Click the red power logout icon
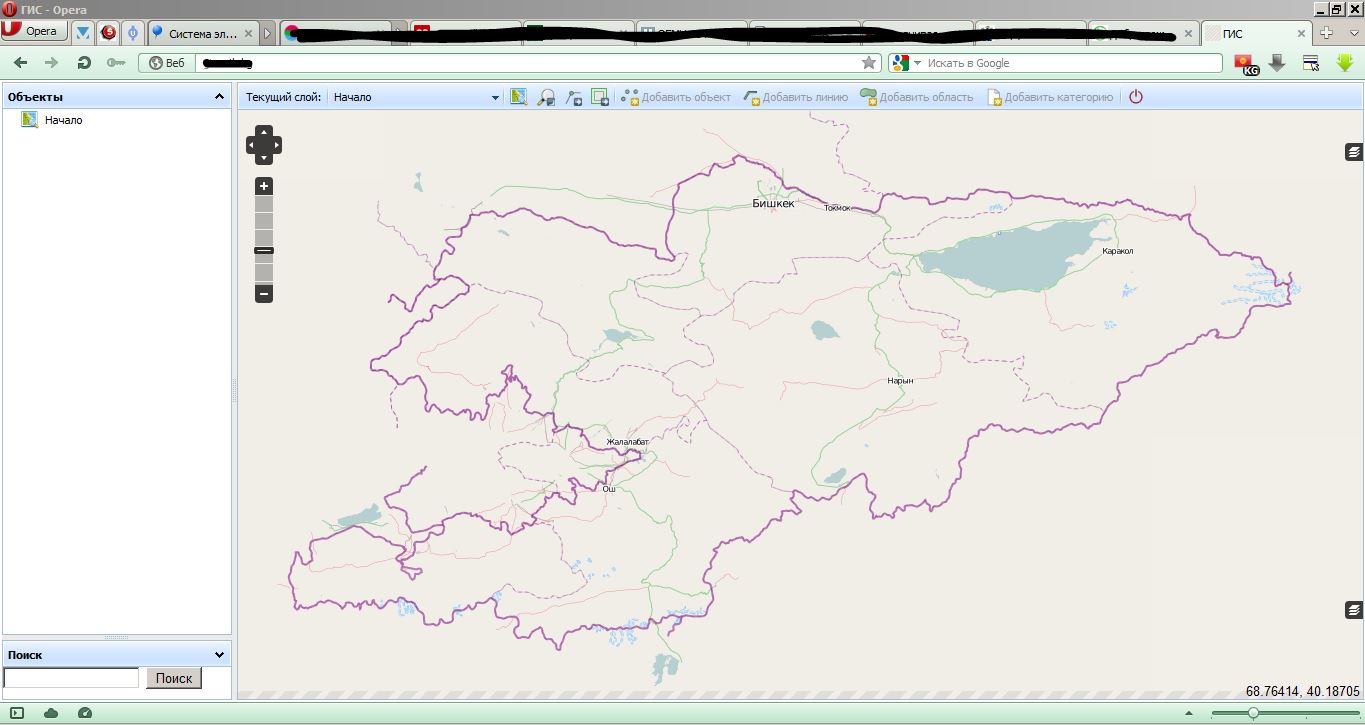This screenshot has width=1365, height=725. tap(1135, 97)
